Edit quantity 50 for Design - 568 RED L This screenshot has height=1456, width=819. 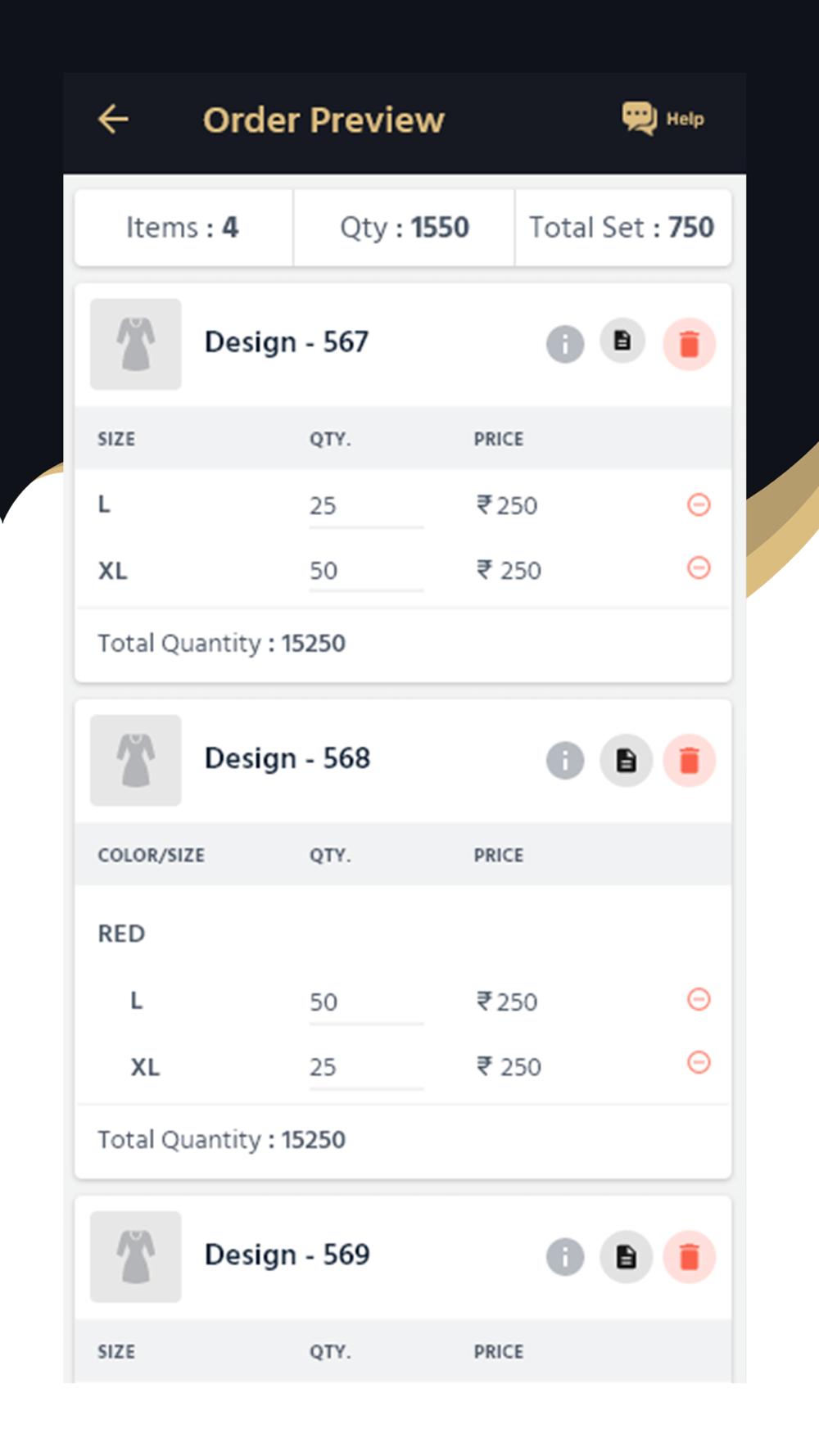pos(366,1003)
